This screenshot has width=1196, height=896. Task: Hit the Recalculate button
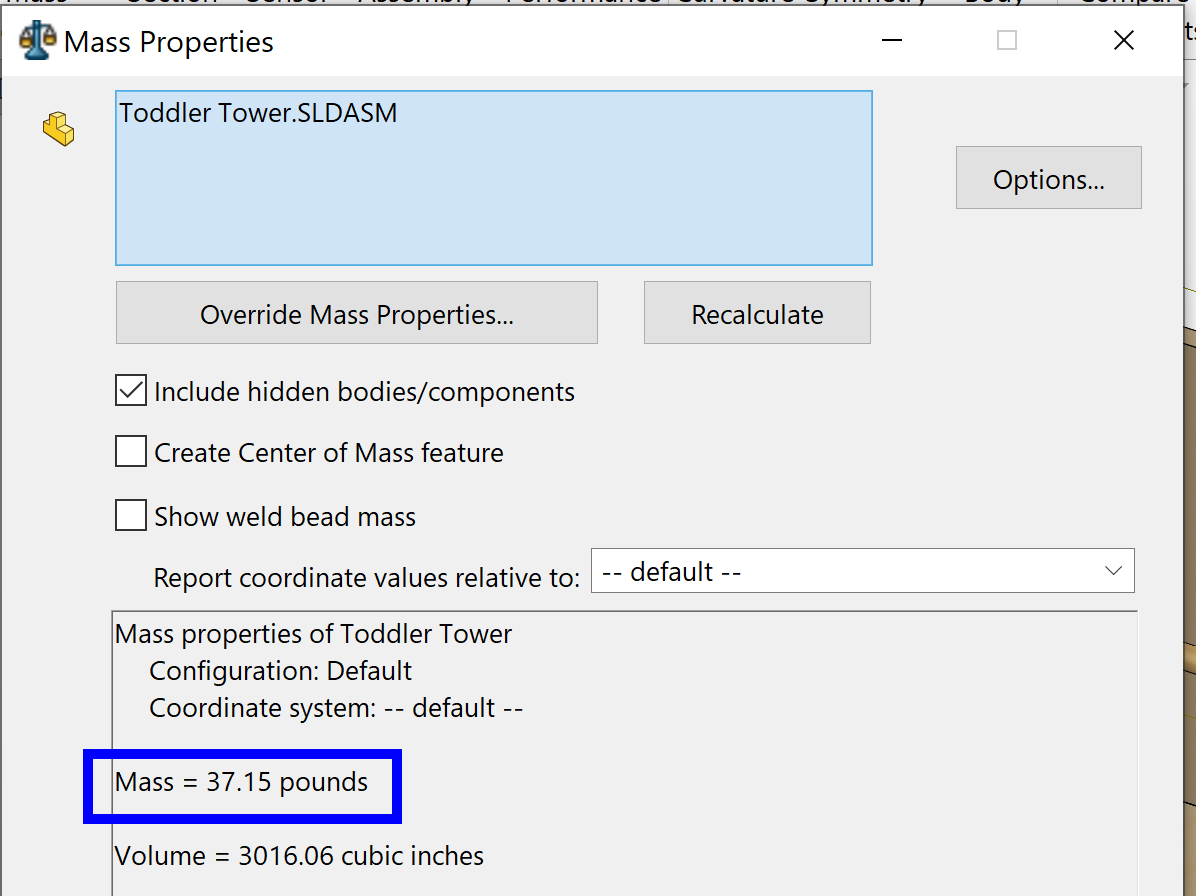pos(757,314)
